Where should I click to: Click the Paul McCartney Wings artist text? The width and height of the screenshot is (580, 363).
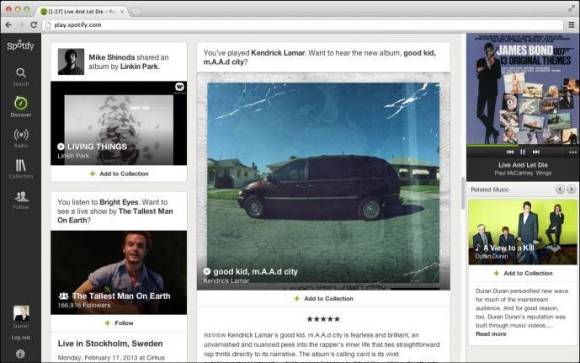pyautogui.click(x=523, y=173)
